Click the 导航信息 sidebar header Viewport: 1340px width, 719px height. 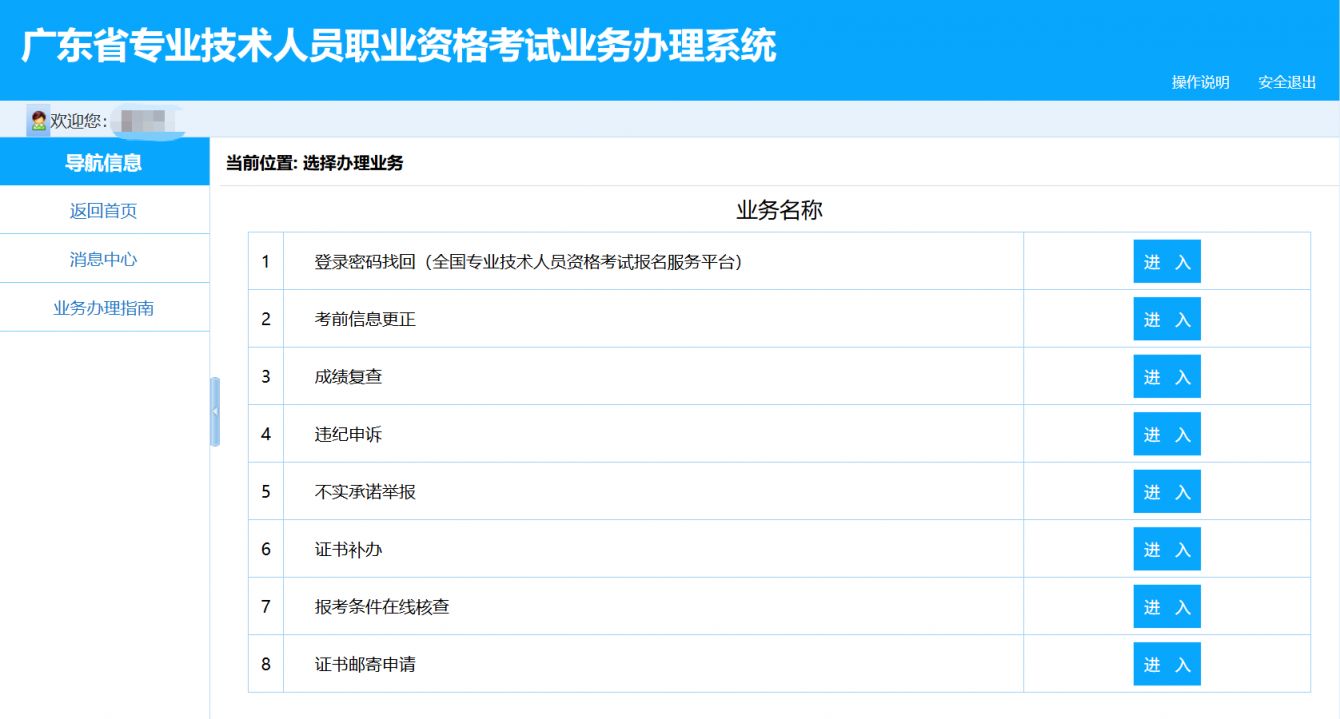point(104,162)
